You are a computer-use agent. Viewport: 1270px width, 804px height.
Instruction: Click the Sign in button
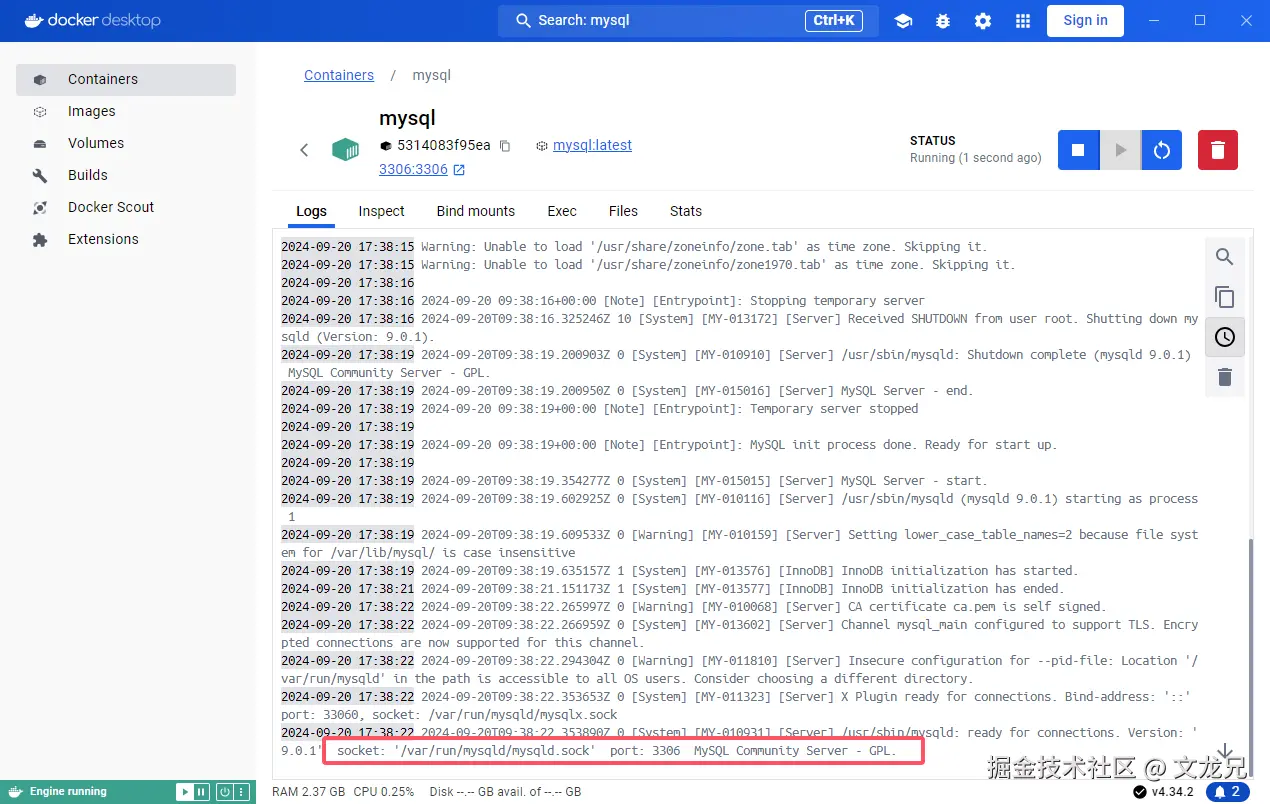coord(1085,20)
